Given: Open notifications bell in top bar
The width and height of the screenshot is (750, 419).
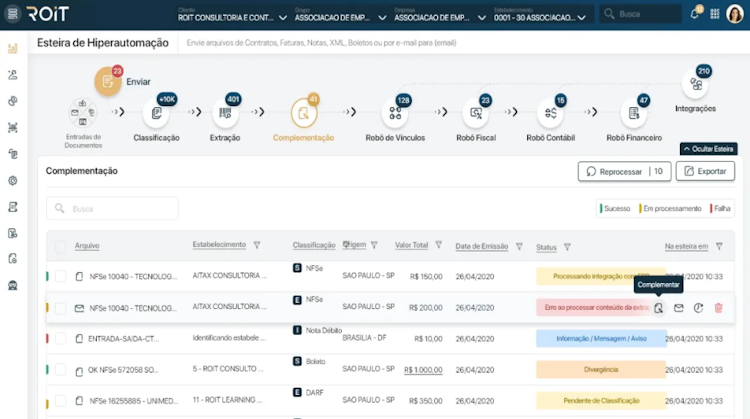Looking at the screenshot, I should tap(695, 14).
